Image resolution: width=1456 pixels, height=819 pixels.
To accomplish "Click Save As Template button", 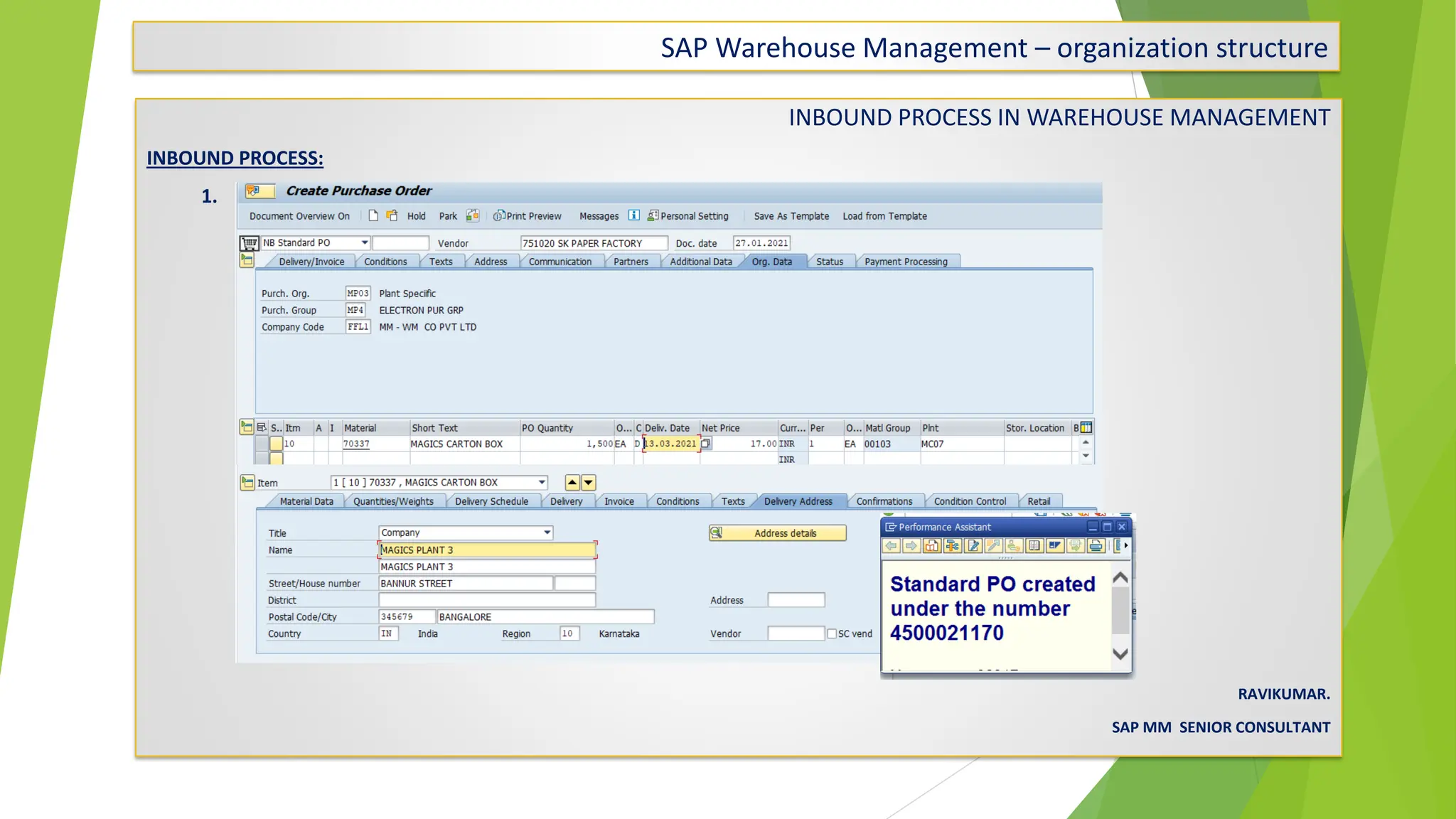I will pyautogui.click(x=791, y=216).
